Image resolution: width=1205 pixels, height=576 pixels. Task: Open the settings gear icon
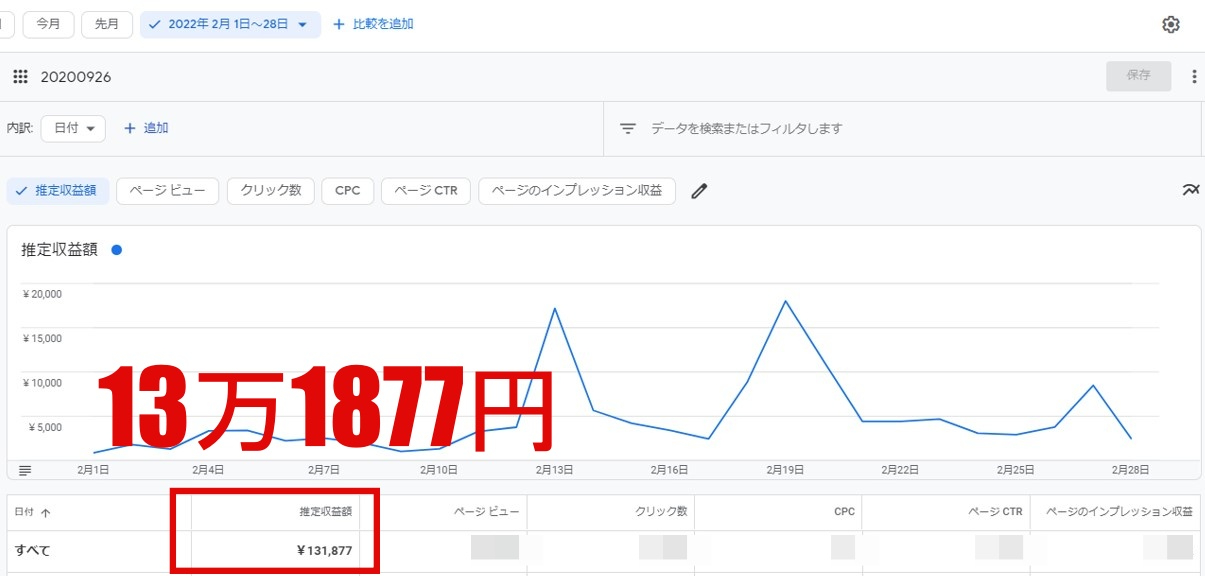click(1171, 24)
